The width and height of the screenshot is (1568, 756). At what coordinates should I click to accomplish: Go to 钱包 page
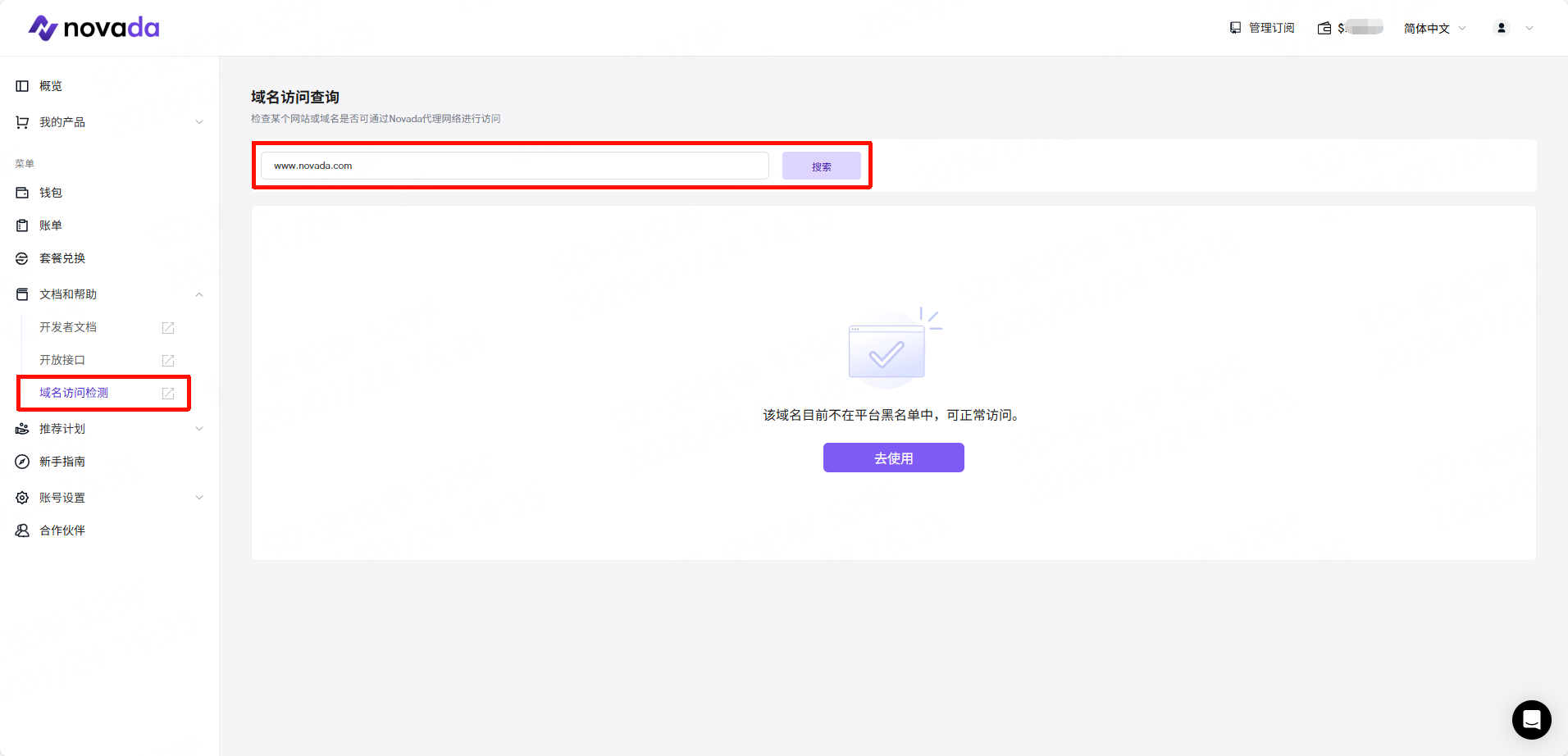(x=51, y=193)
